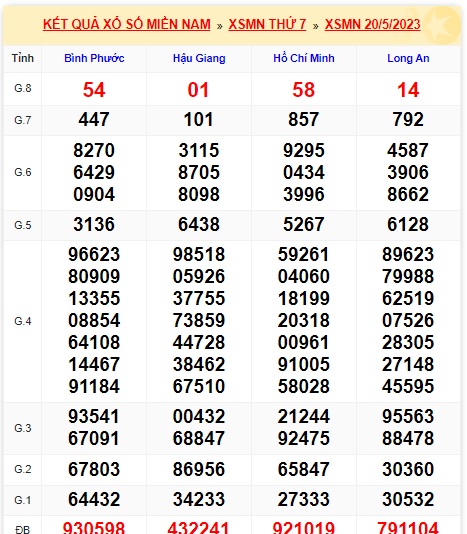Select G.6 number 3906
Image resolution: width=467 pixels, height=534 pixels.
(x=408, y=172)
